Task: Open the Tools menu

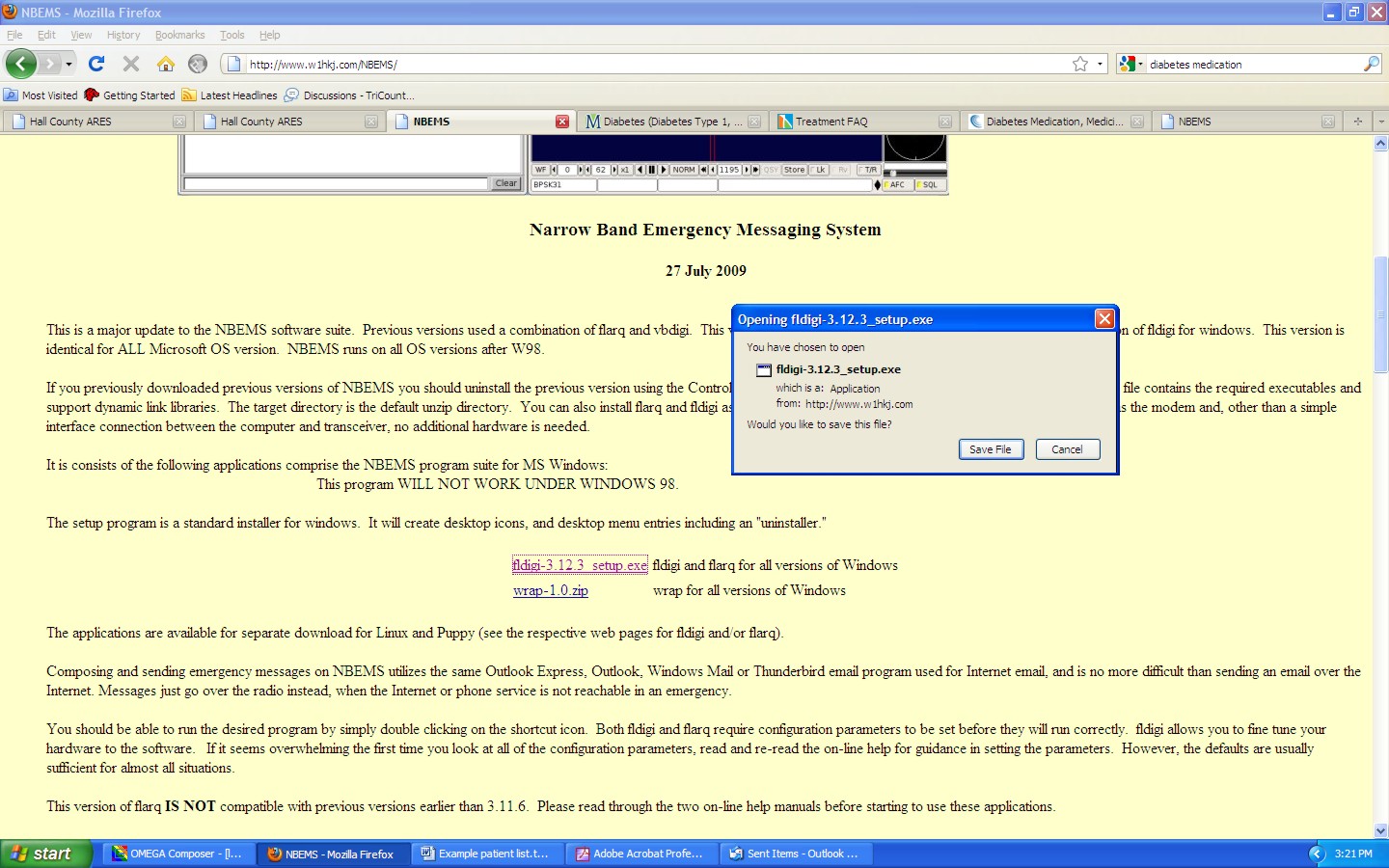Action: (232, 35)
